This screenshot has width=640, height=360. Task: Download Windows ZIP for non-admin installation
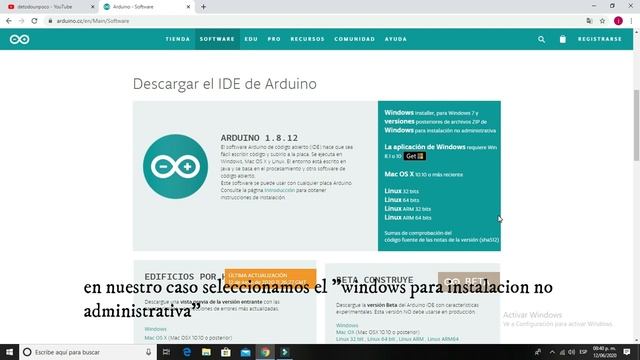(x=440, y=130)
